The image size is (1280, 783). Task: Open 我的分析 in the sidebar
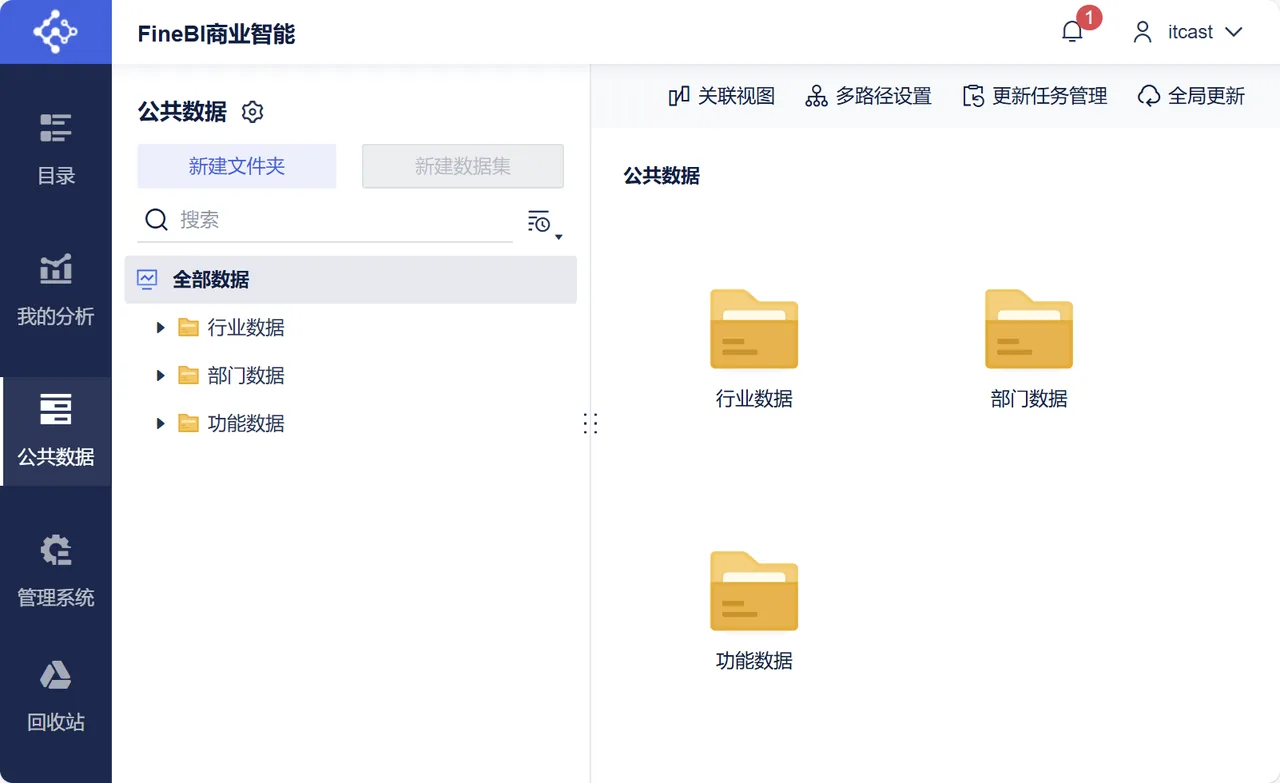(56, 290)
